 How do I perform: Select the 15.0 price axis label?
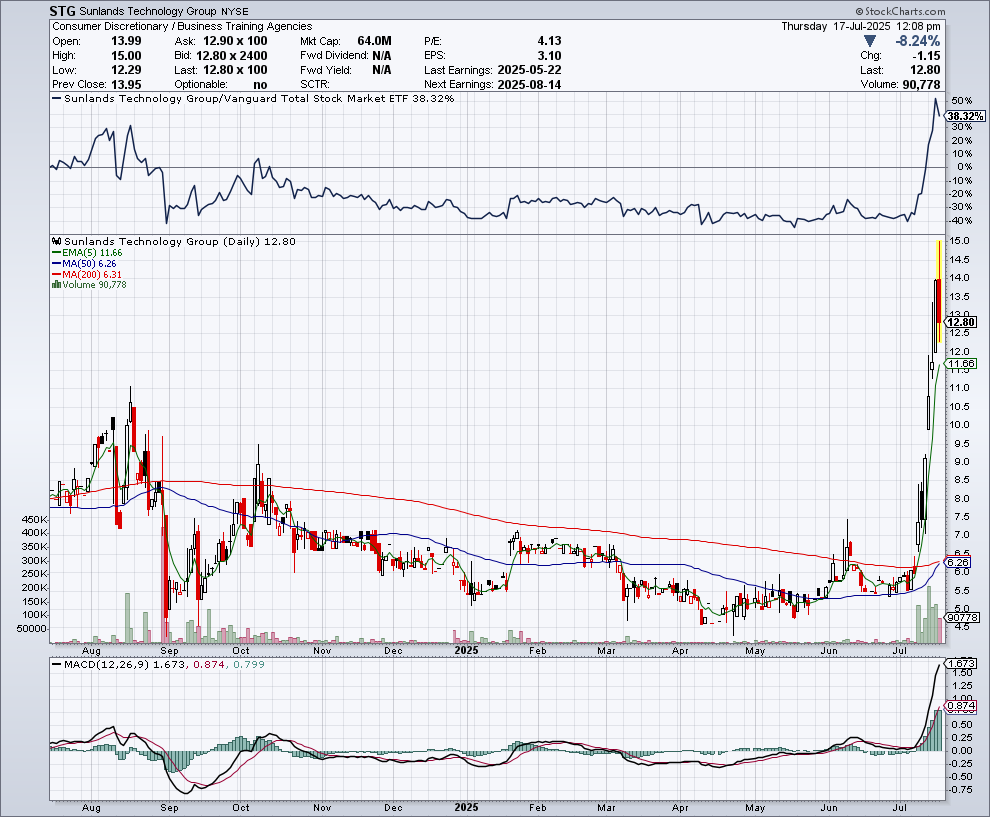click(960, 241)
